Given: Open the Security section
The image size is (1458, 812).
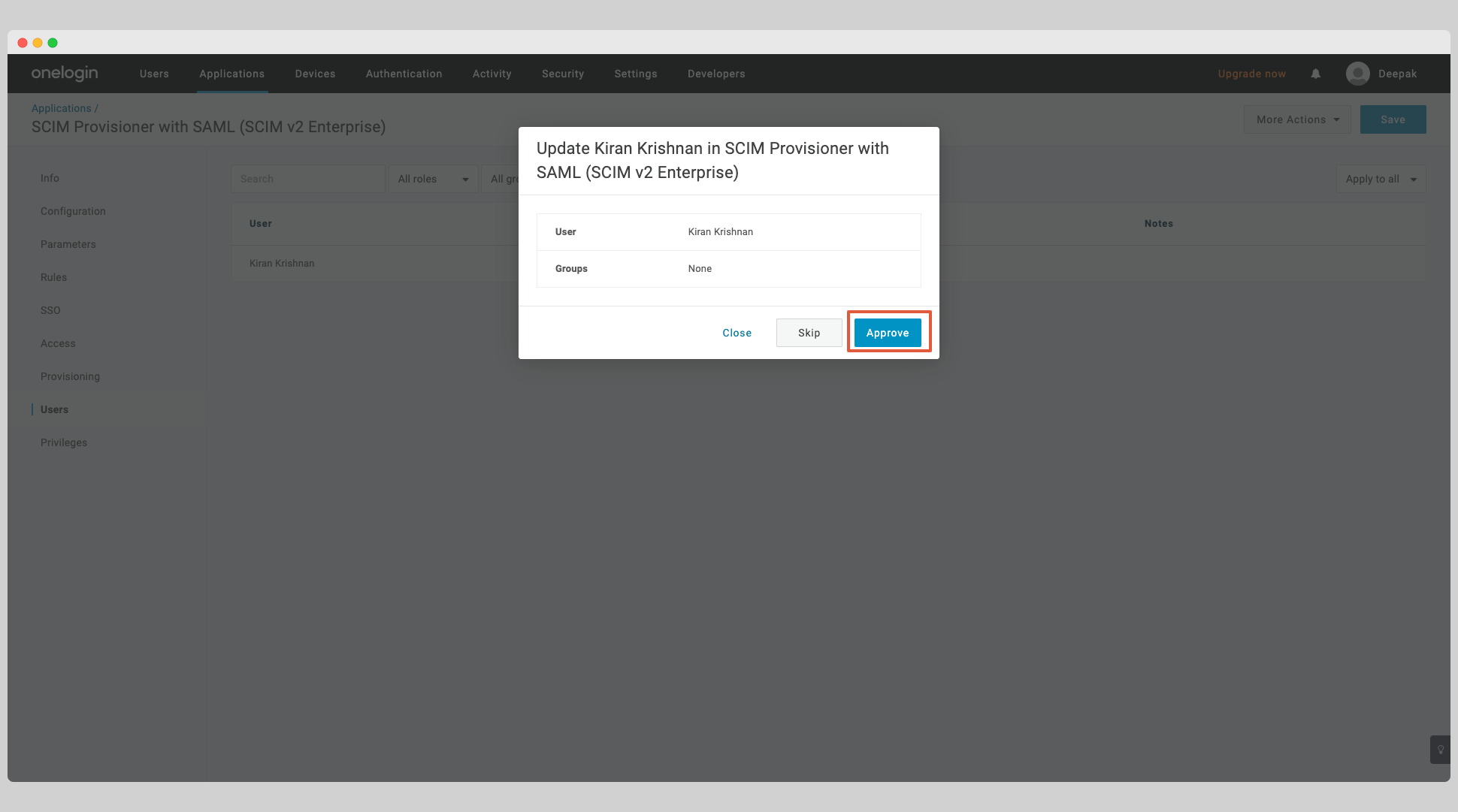Looking at the screenshot, I should point(563,74).
